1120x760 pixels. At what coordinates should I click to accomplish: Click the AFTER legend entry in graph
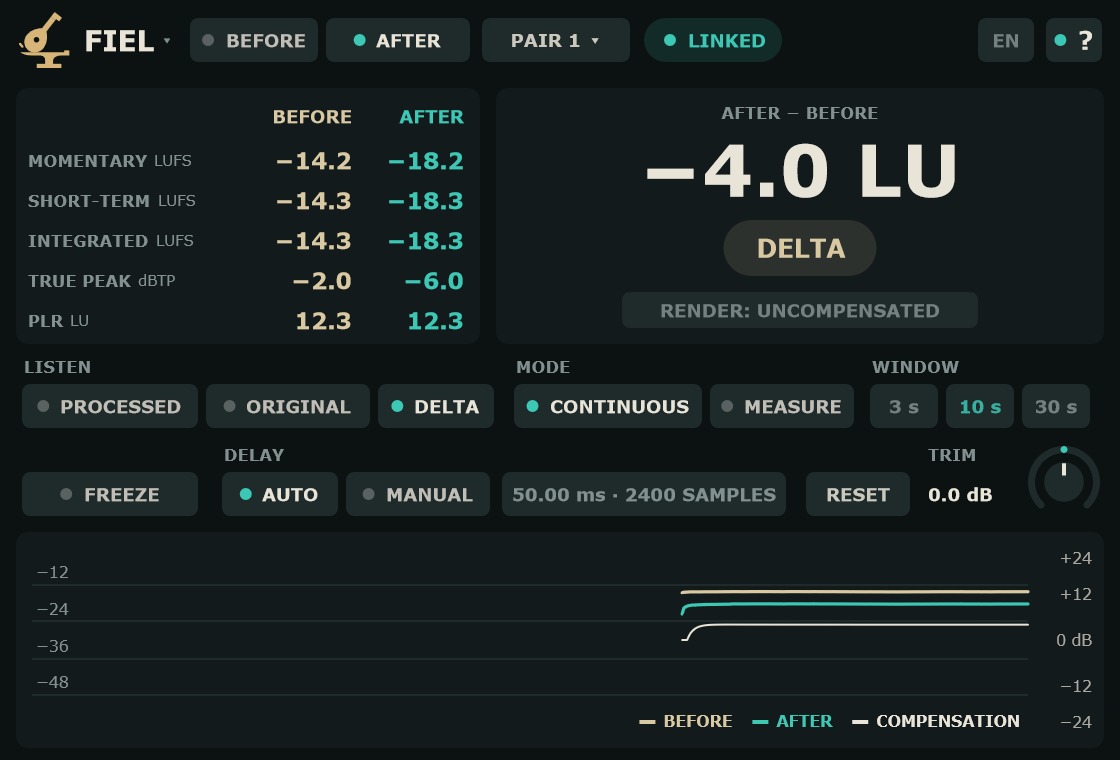point(793,721)
